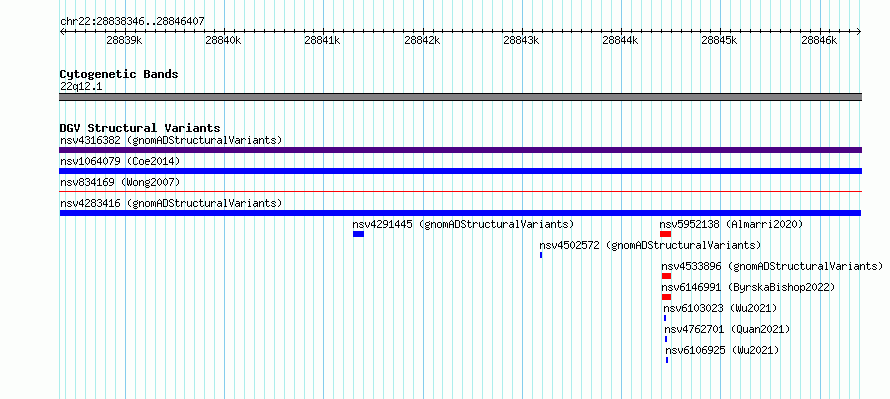Click the tiny blue nsv6103023 feature mark
The width and height of the screenshot is (890, 399).
pos(665,318)
